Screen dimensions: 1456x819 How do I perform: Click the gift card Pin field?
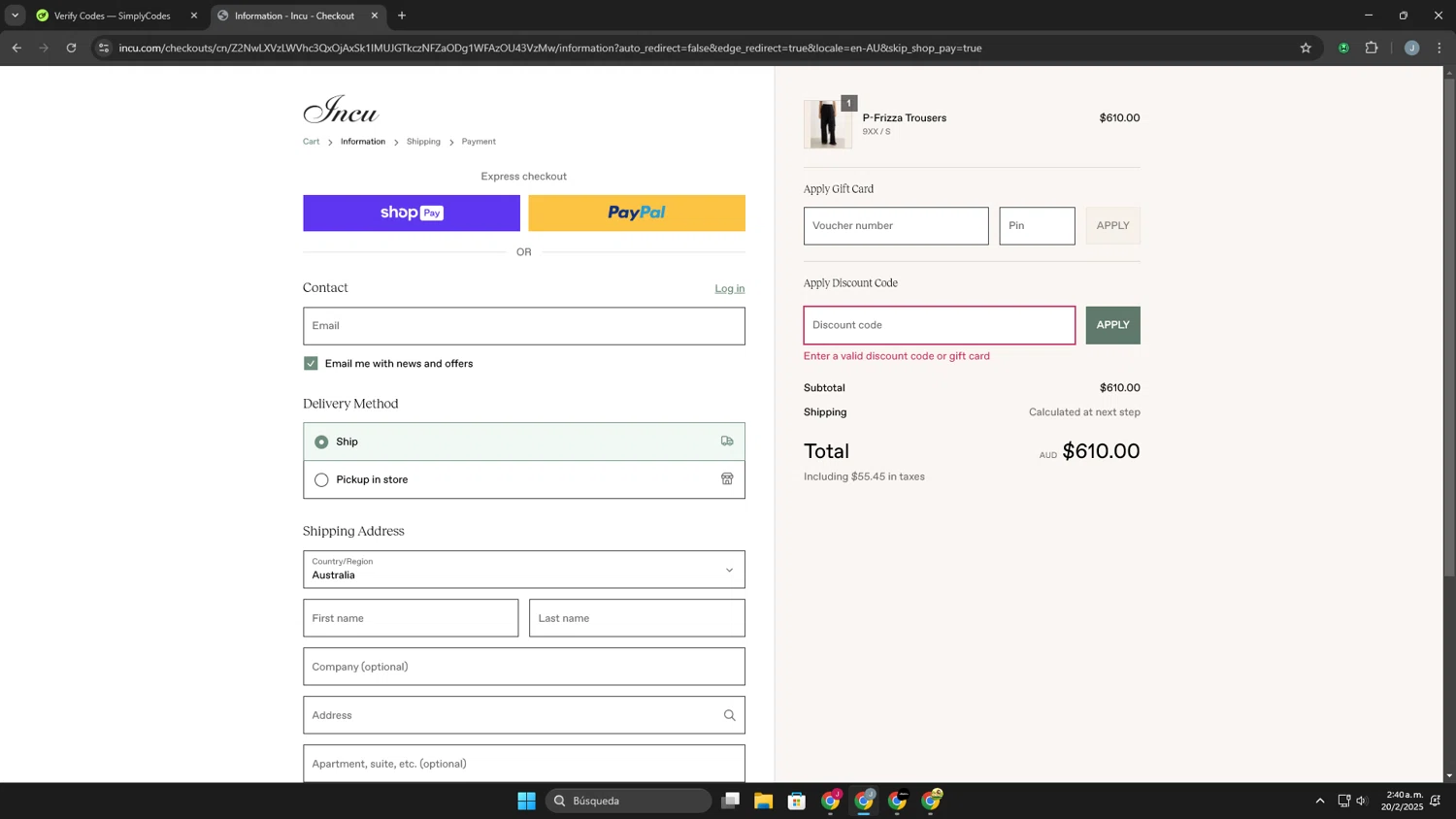tap(1037, 226)
